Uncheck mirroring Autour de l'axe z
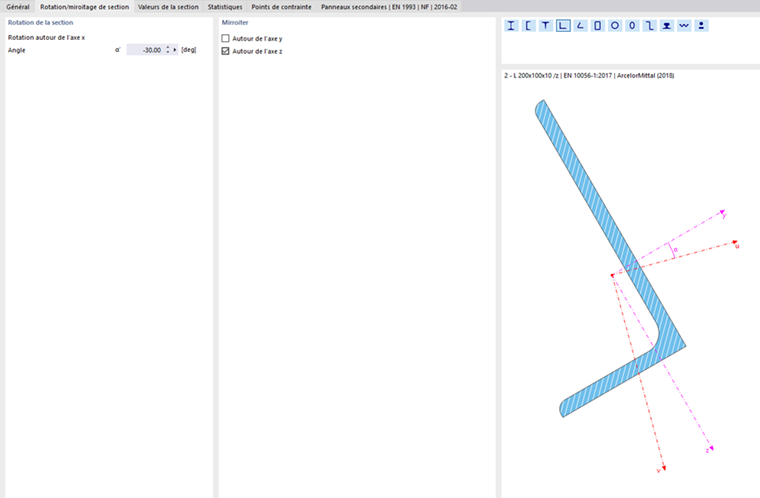The width and height of the screenshot is (760, 498). [x=225, y=51]
